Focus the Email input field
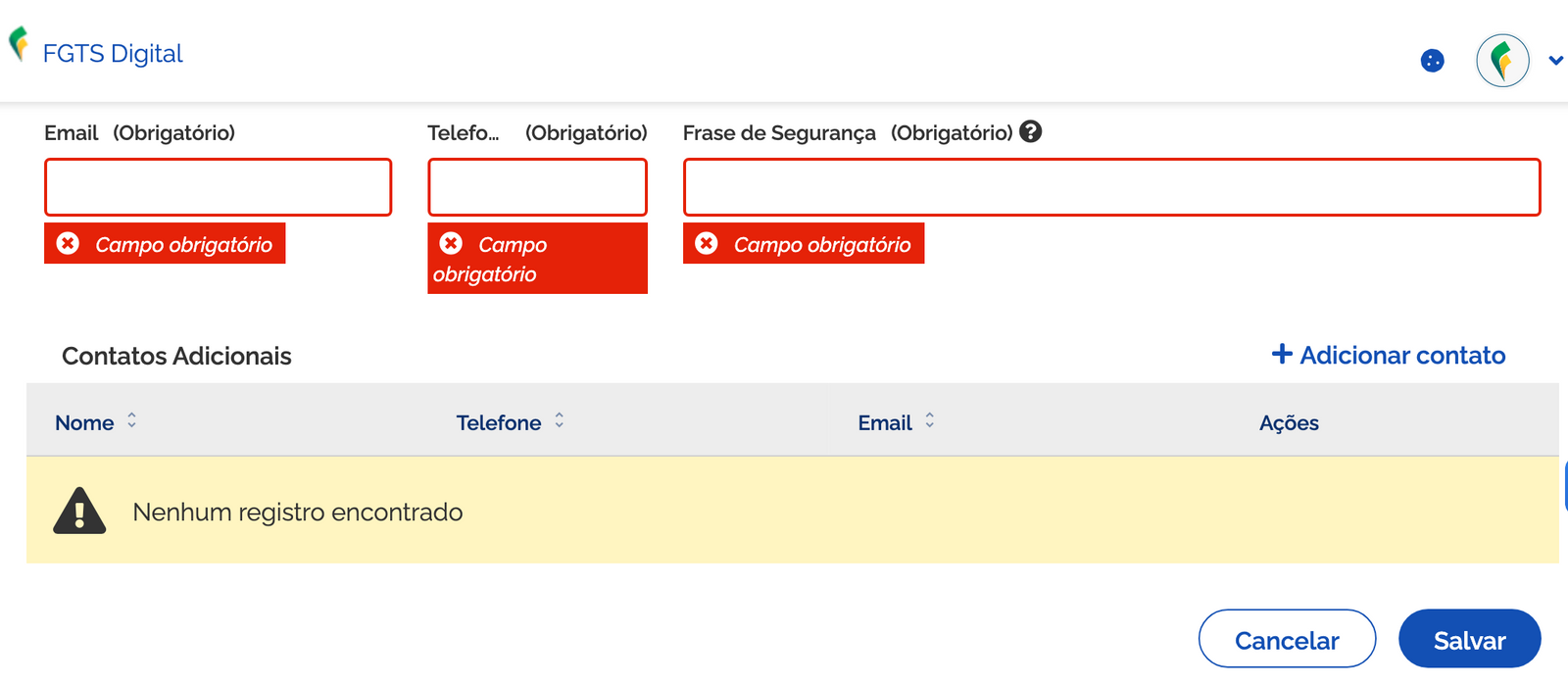 [218, 186]
